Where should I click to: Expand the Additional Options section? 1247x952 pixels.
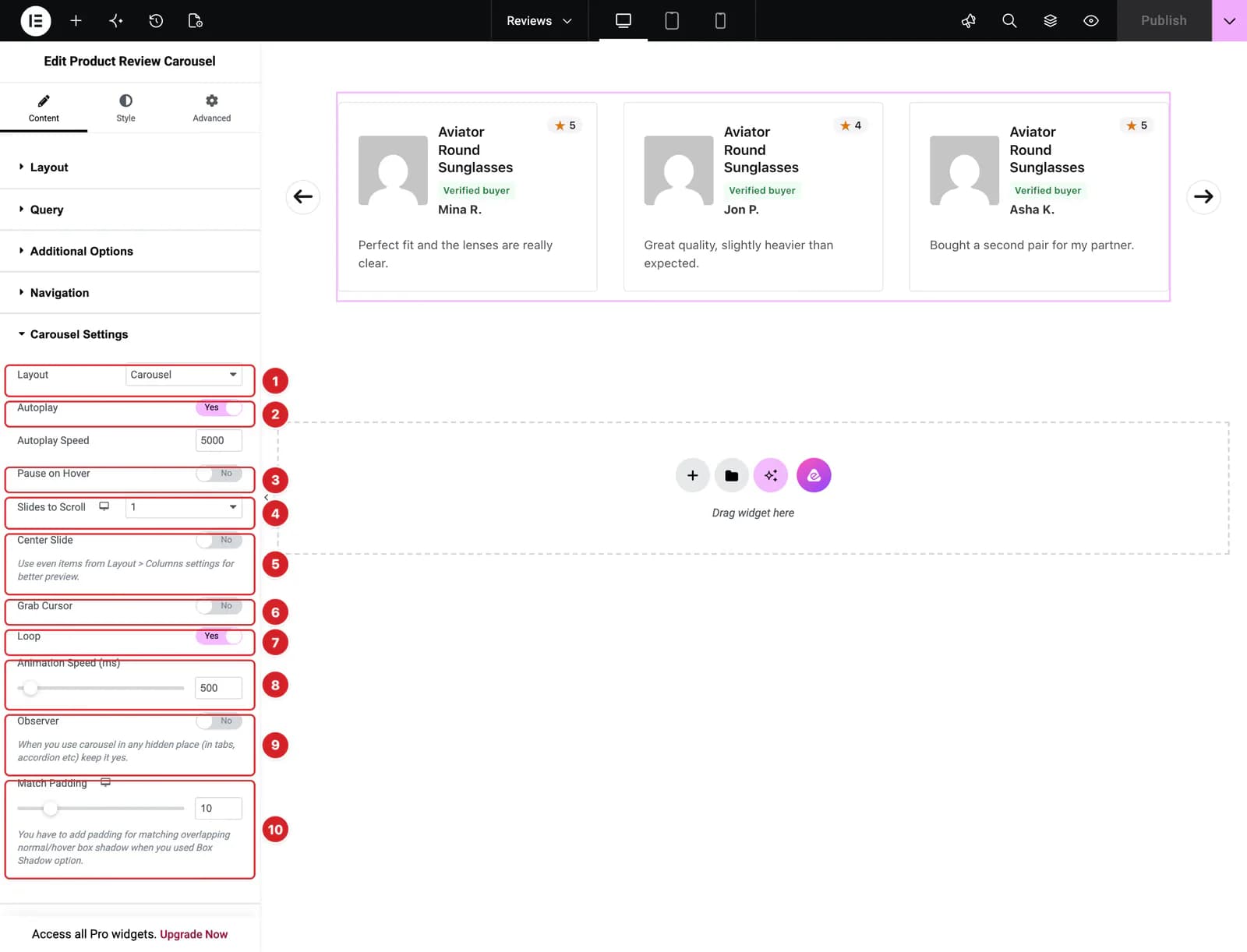tap(130, 251)
